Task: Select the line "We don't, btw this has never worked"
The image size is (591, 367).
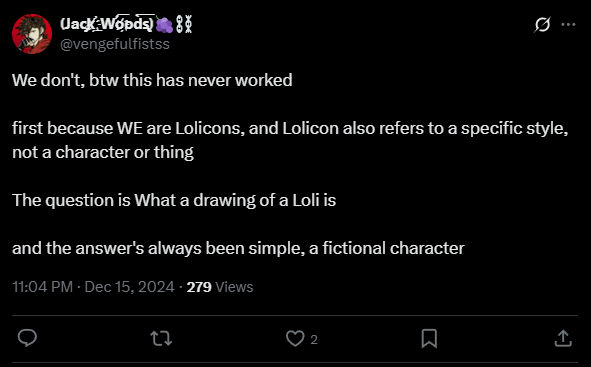Action: coord(152,80)
